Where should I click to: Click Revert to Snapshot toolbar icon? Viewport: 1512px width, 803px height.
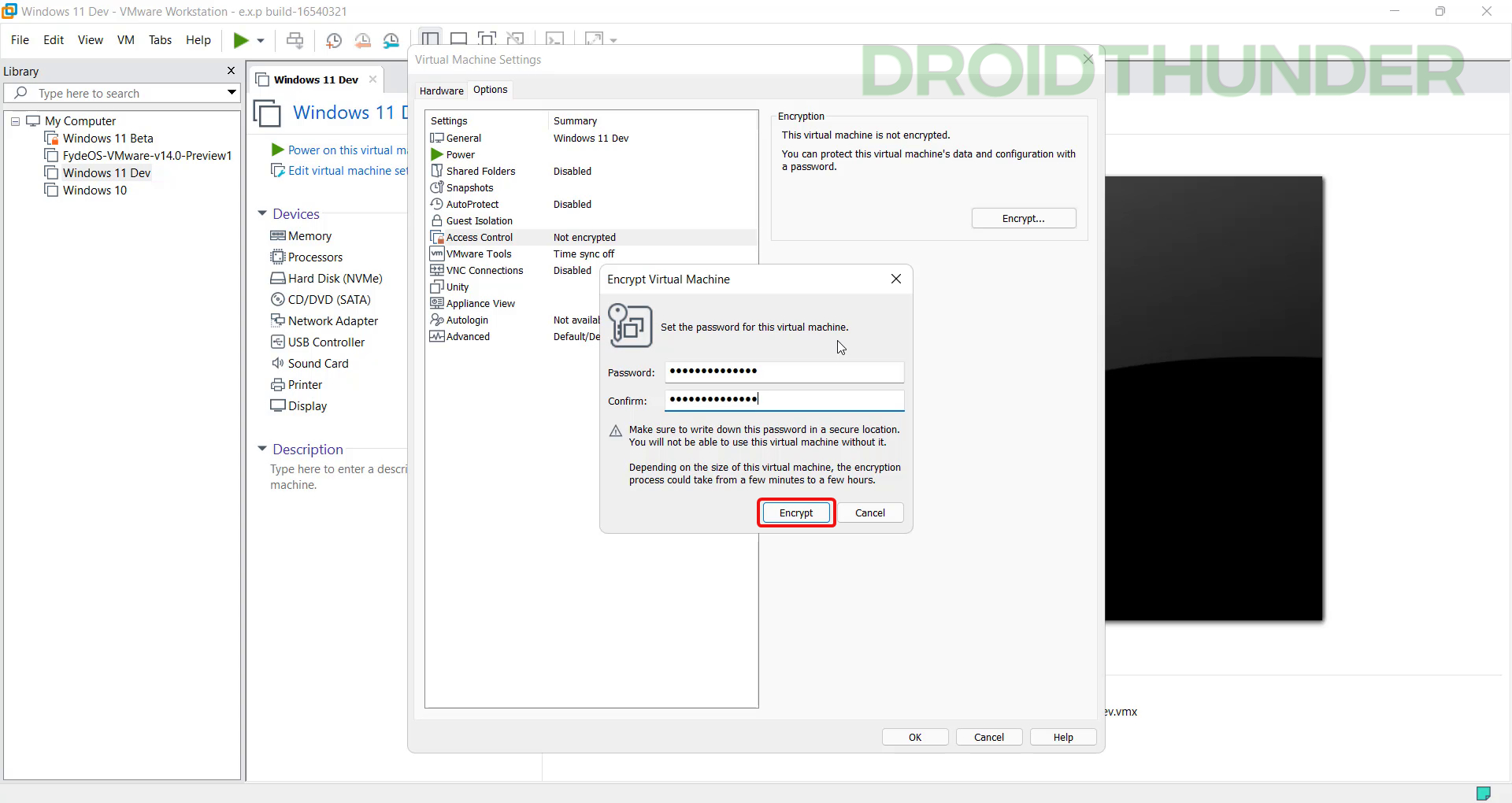pos(362,40)
